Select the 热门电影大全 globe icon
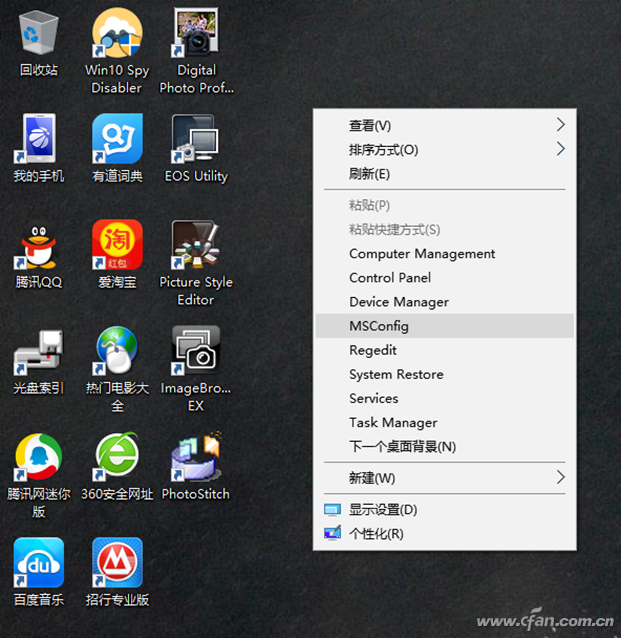 (x=117, y=351)
